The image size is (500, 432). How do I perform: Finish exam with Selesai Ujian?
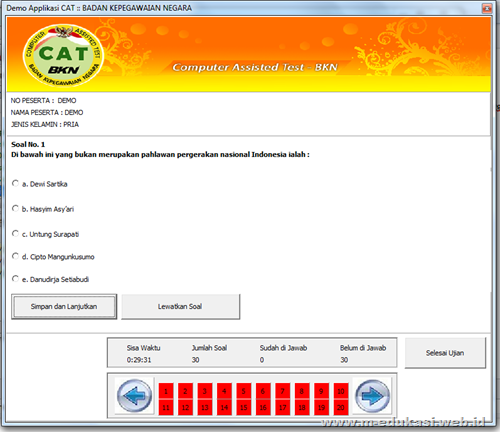click(445, 353)
